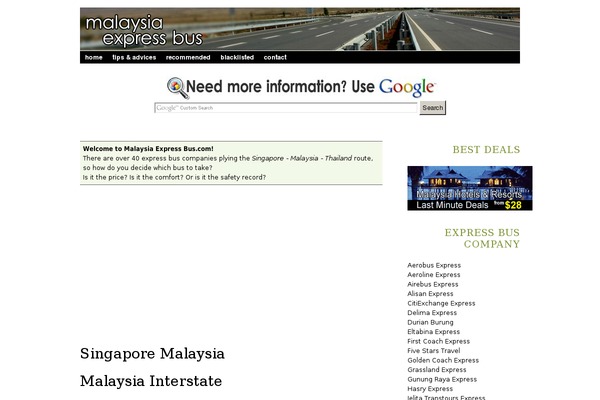The width and height of the screenshot is (600, 400).
Task: Open Alisan Express link
Action: coord(430,294)
